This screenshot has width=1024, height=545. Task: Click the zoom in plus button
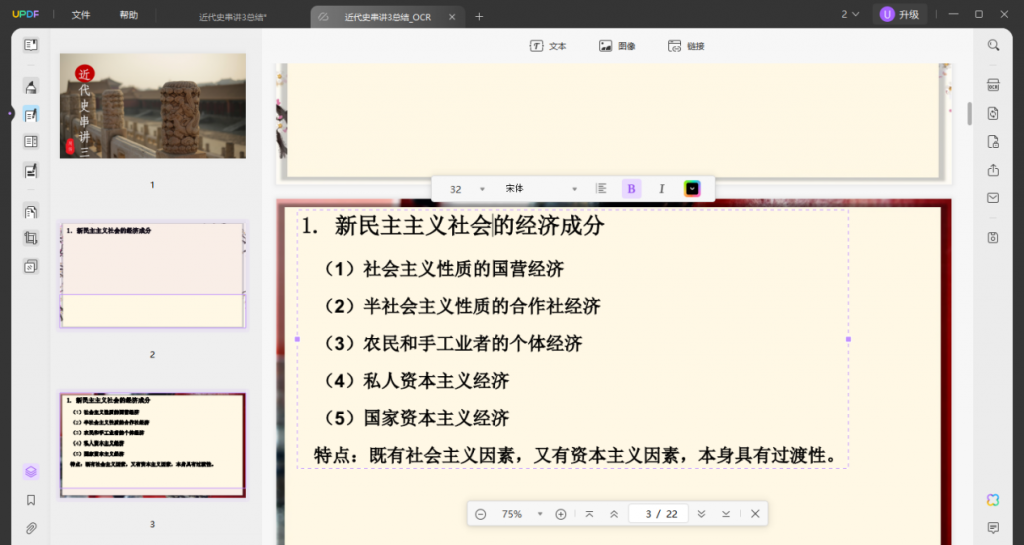tap(561, 514)
